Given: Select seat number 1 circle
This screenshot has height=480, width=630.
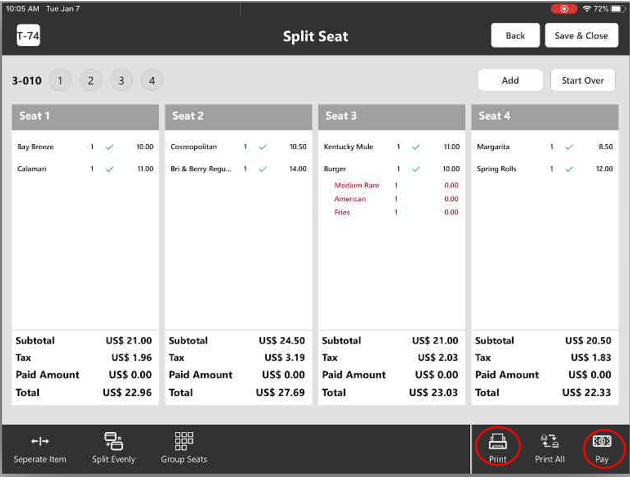Looking at the screenshot, I should coord(60,81).
